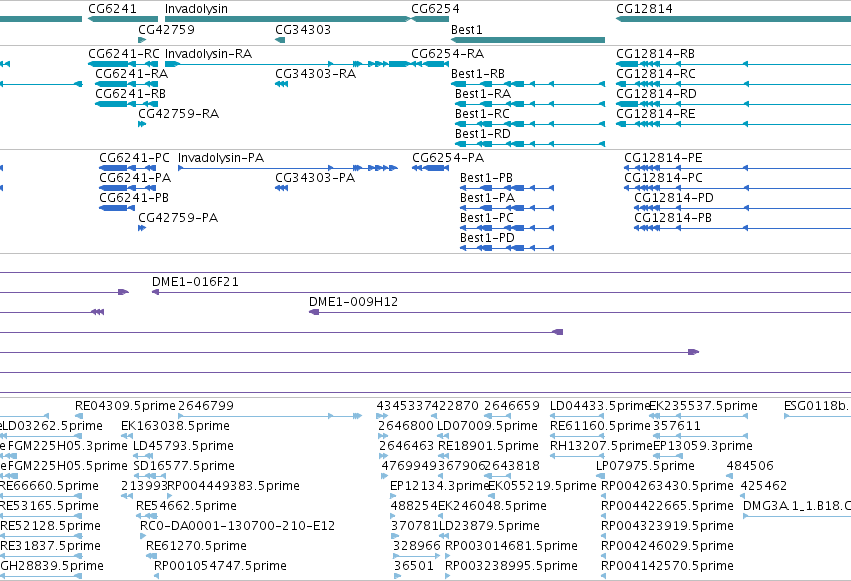Click EST LD45793.5prime
The height and width of the screenshot is (581, 851).
(183, 446)
